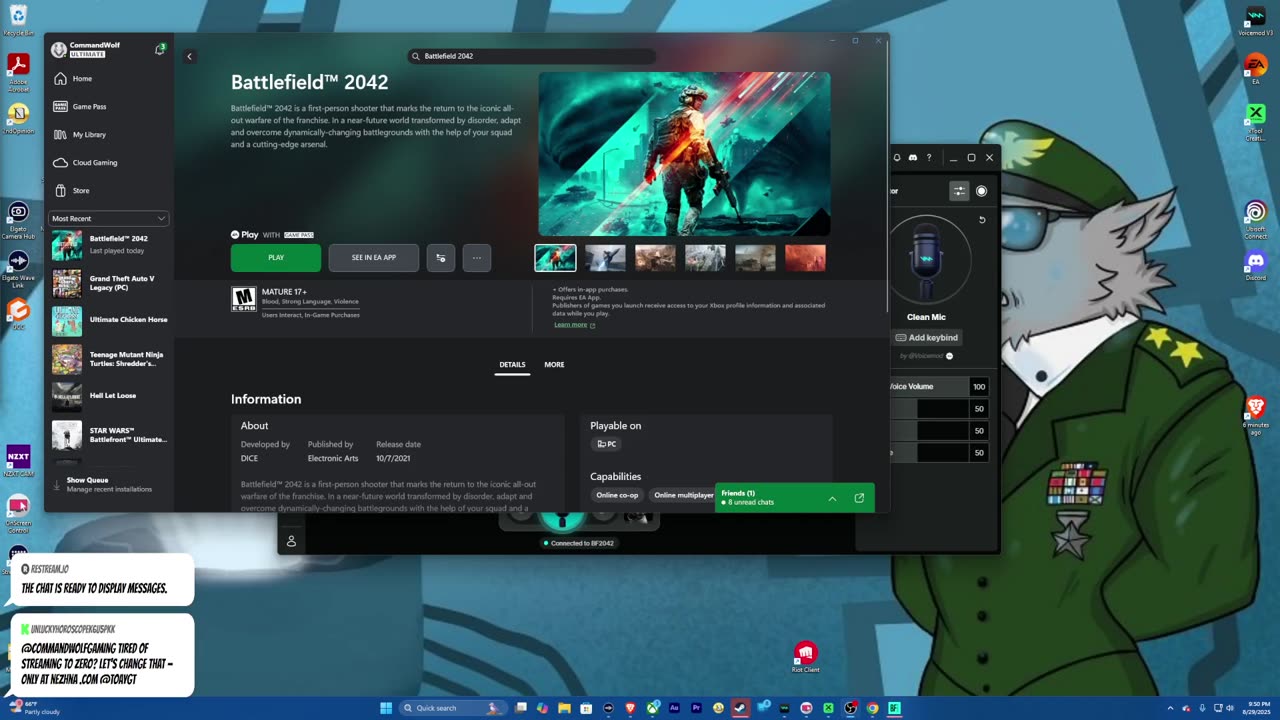Open Store in the Xbox sidebar

pyautogui.click(x=109, y=190)
